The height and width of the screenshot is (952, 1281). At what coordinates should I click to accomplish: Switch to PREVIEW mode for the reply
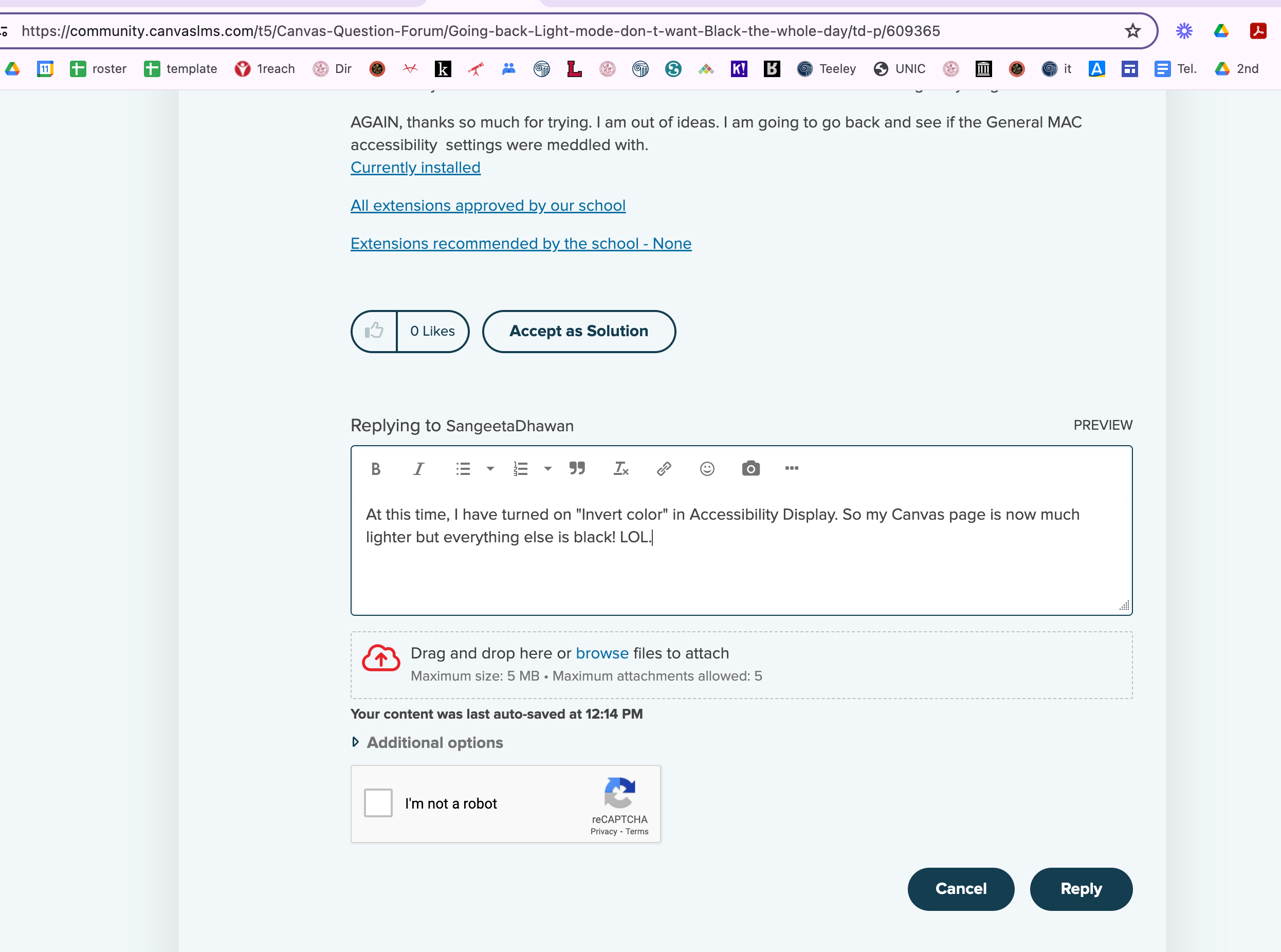coord(1102,425)
